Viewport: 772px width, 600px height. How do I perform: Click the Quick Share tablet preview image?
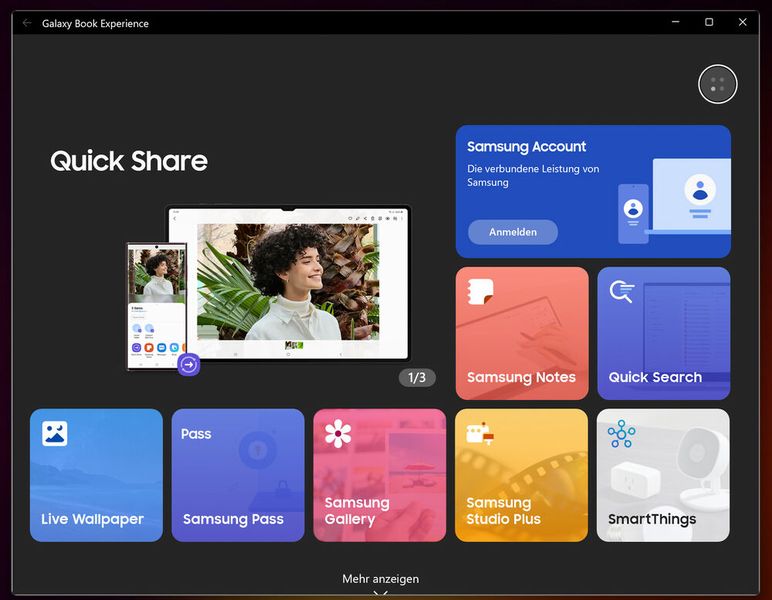[288, 282]
